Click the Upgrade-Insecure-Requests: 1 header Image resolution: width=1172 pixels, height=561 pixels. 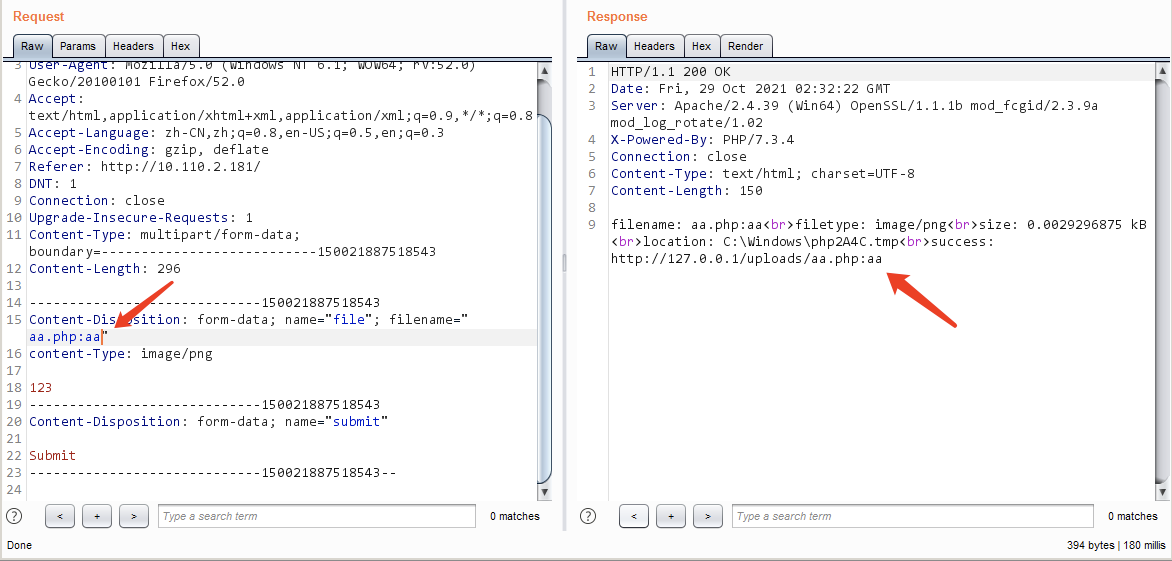point(141,218)
